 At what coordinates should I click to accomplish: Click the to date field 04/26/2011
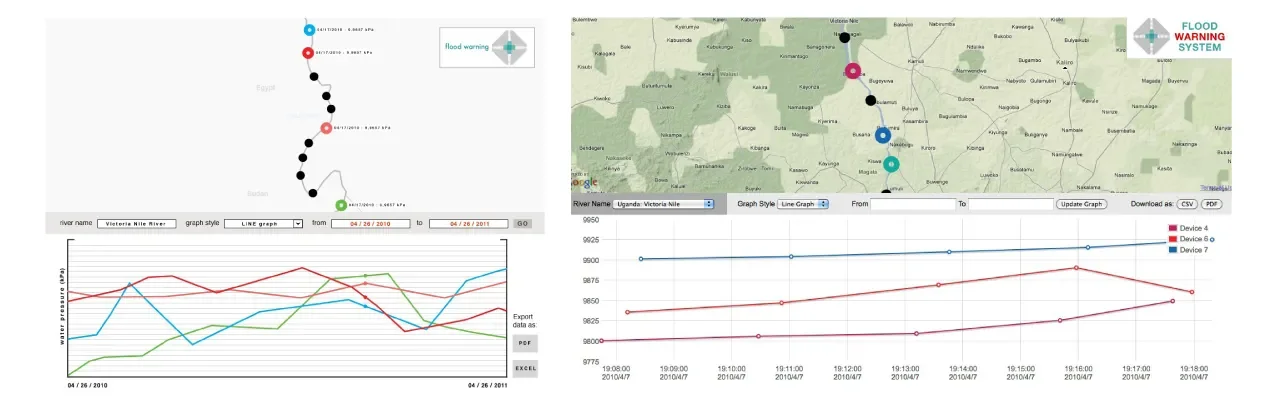tap(468, 224)
